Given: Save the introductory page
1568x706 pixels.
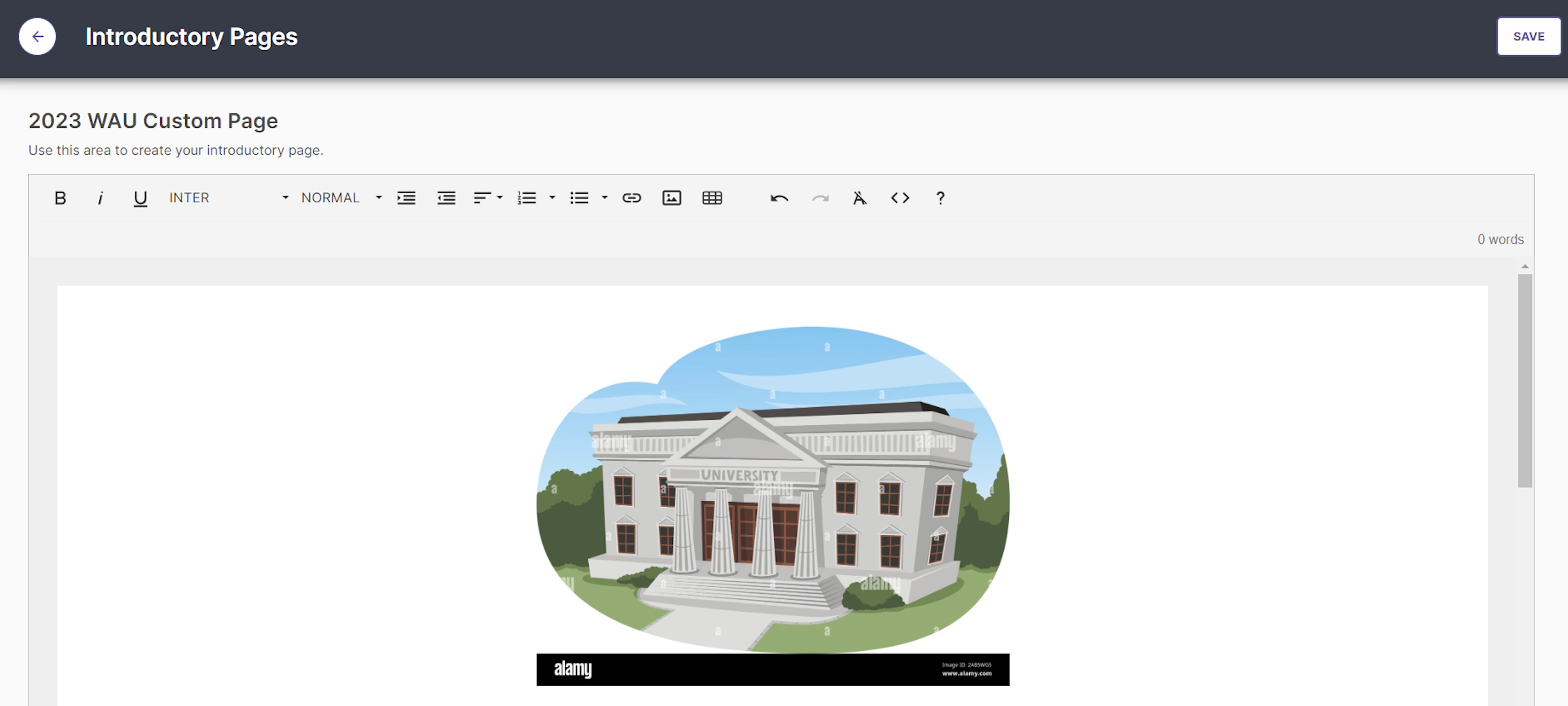Looking at the screenshot, I should (1528, 37).
